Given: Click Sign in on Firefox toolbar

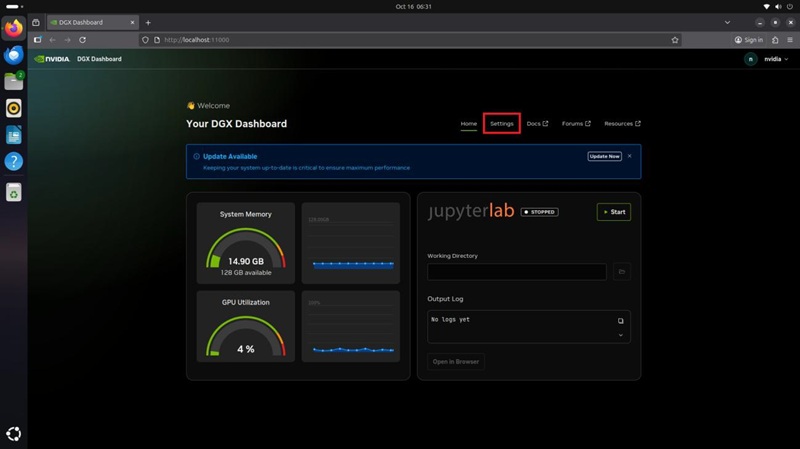Looking at the screenshot, I should (749, 40).
